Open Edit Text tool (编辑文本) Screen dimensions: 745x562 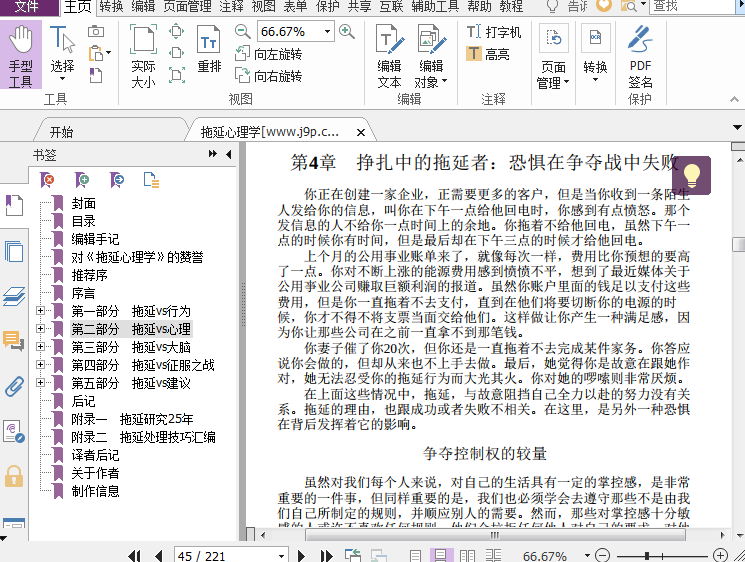coord(390,56)
